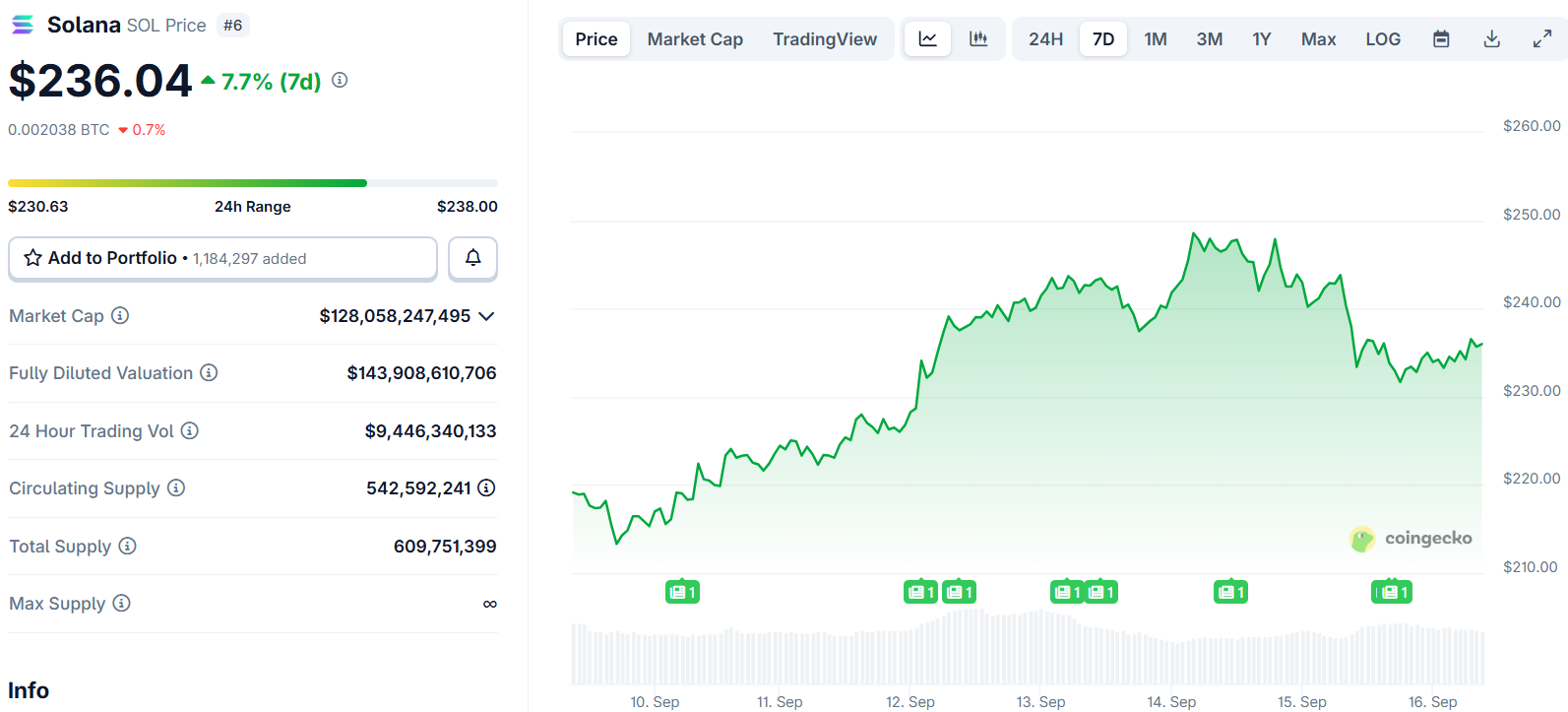
Task: Click star icon in Add to Portfolio
Action: (x=32, y=258)
